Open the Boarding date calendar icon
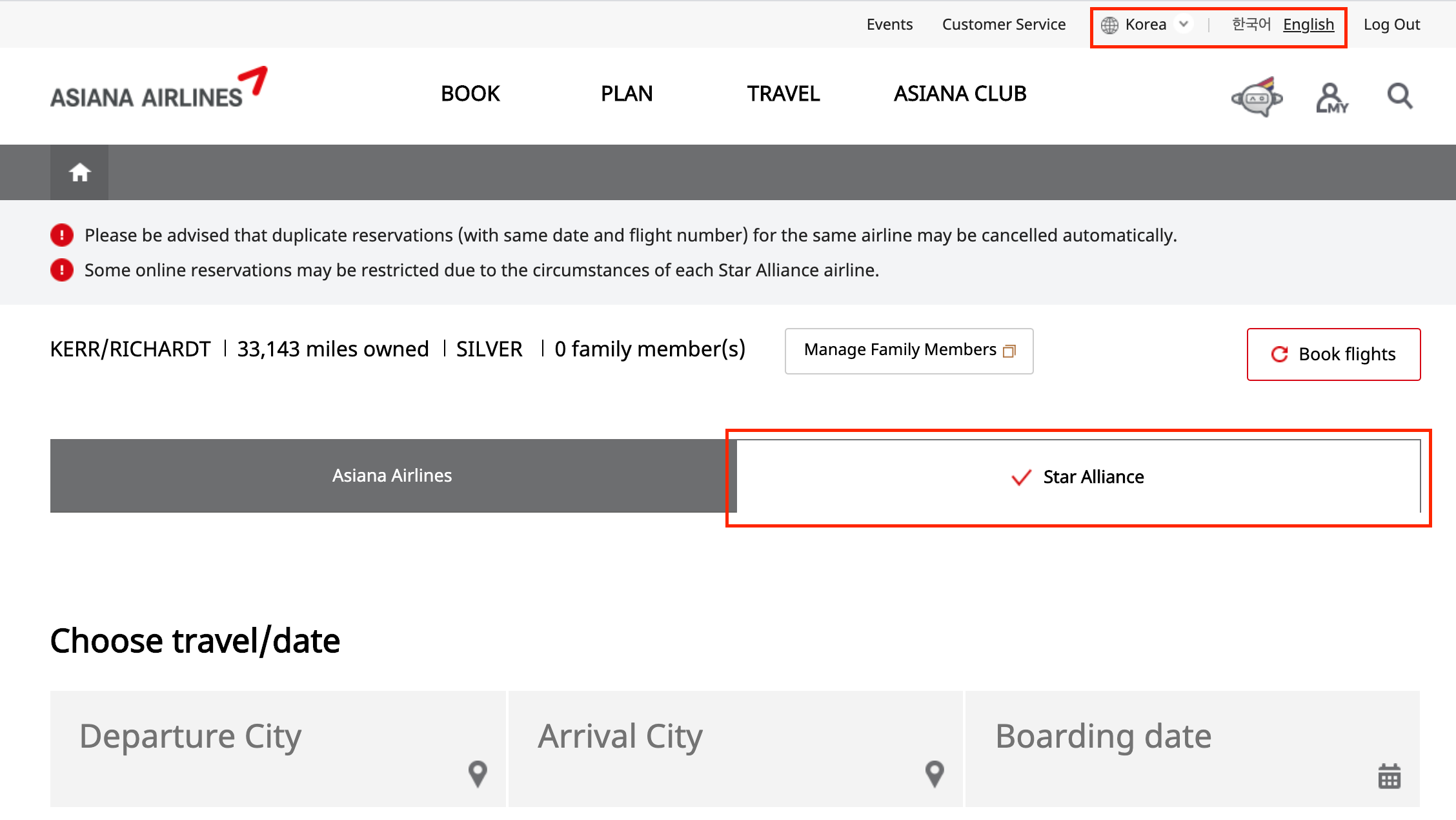The height and width of the screenshot is (820, 1456). coord(1389,775)
